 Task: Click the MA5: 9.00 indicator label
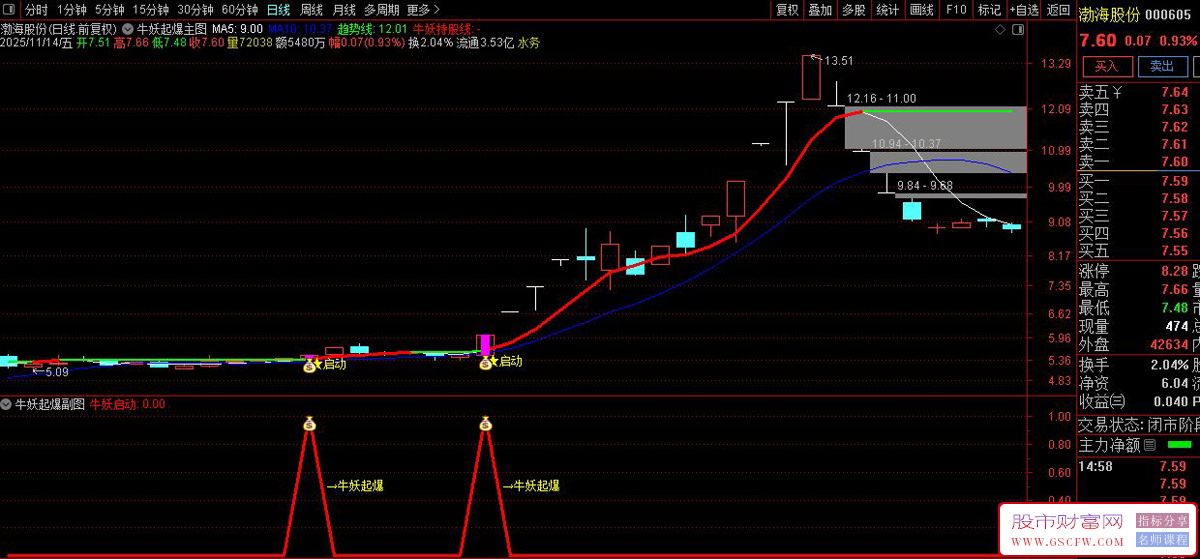tap(238, 29)
